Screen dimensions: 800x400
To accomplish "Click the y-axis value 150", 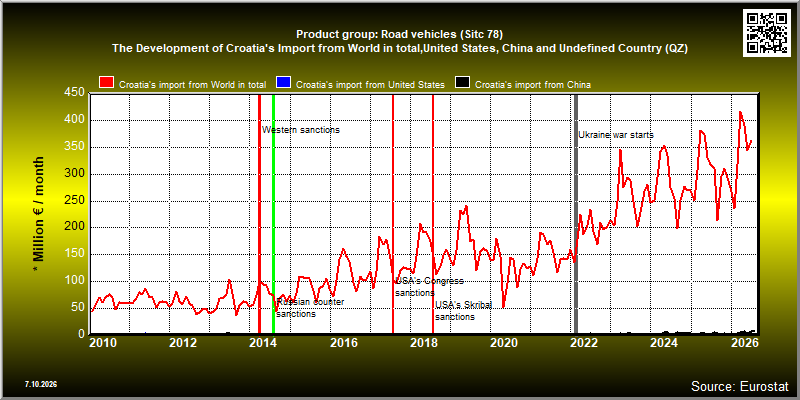I will [74, 254].
